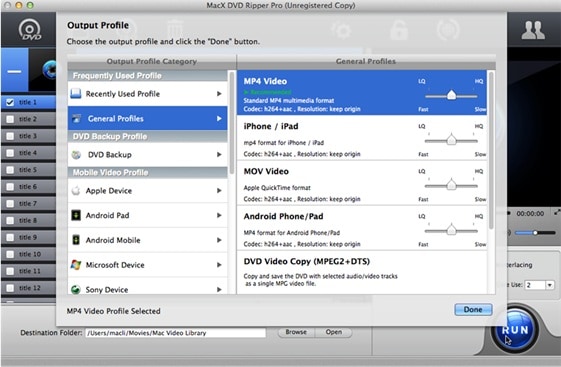Image resolution: width=561 pixels, height=367 pixels.
Task: Click General Profiles category icon
Action: click(x=77, y=118)
